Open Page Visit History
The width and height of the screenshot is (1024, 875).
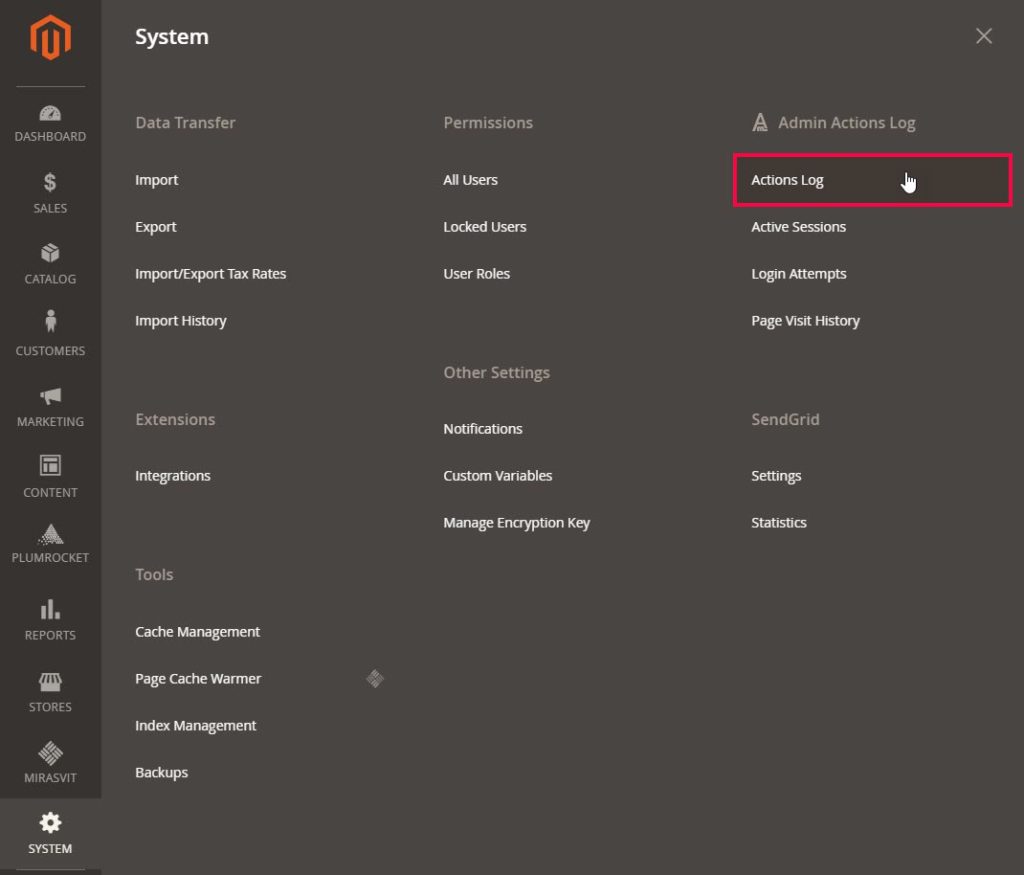coord(806,321)
